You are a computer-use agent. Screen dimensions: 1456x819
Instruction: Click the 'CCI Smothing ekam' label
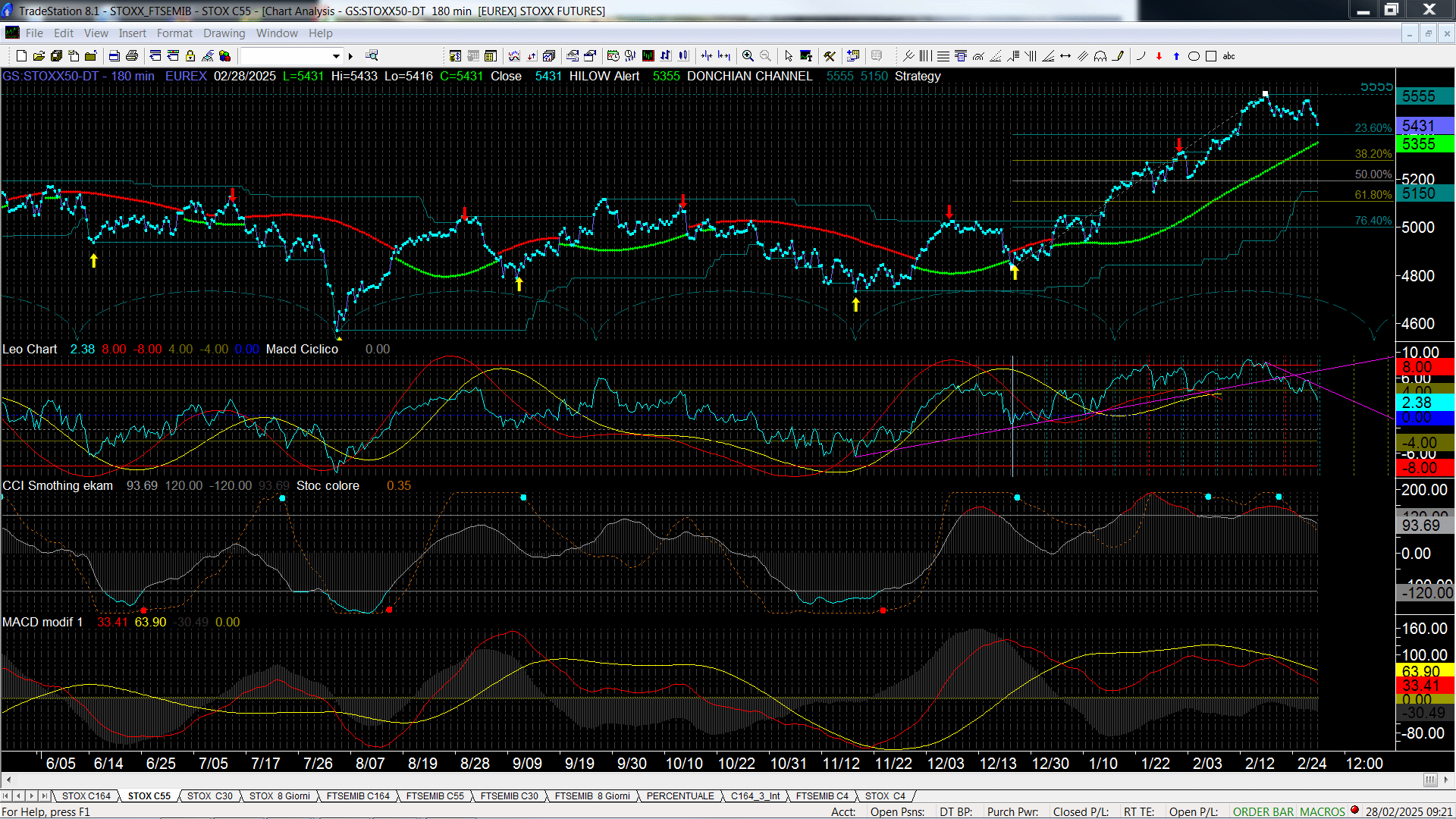click(x=58, y=486)
